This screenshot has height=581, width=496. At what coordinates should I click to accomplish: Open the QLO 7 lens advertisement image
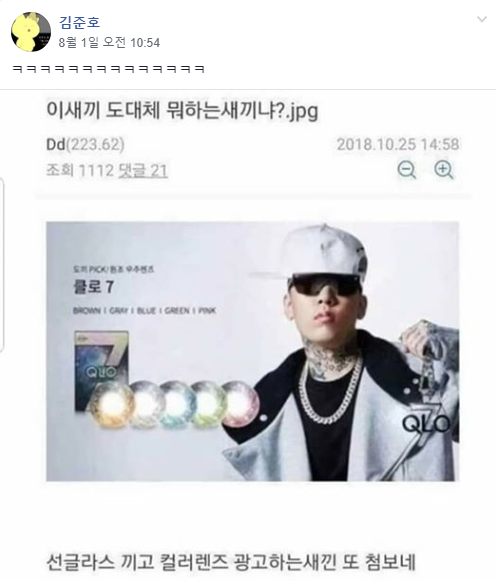pos(252,351)
